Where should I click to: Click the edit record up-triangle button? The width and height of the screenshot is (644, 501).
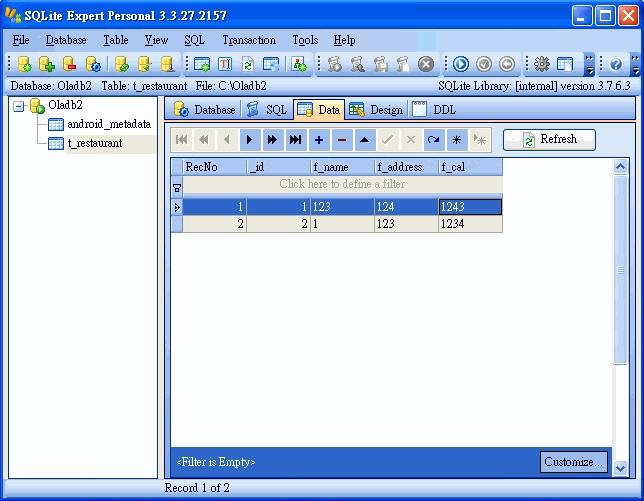point(365,140)
